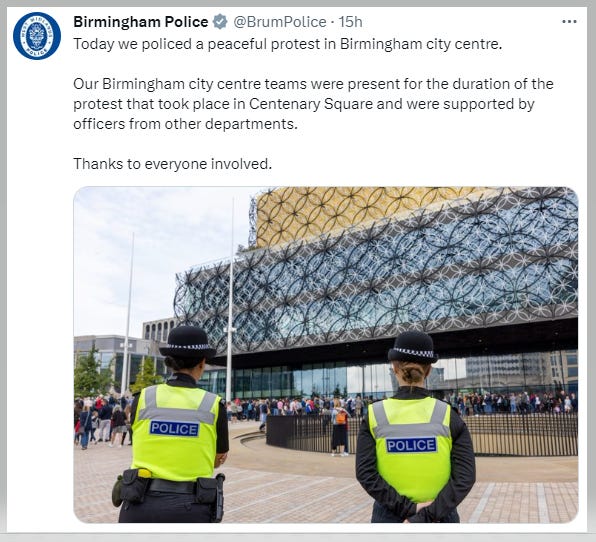This screenshot has width=596, height=542.
Task: Click the person with the orange backpack
Action: pyautogui.click(x=339, y=426)
